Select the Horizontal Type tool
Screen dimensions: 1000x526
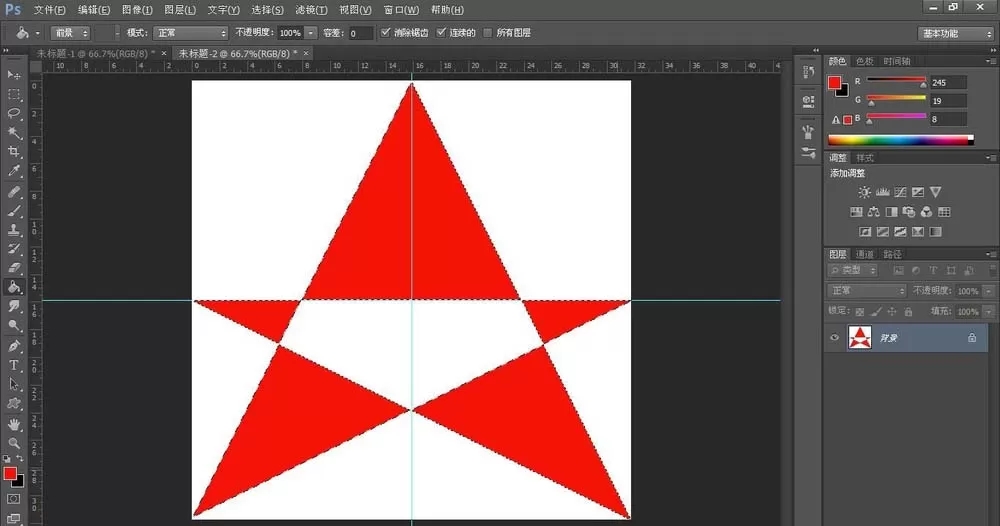[14, 365]
